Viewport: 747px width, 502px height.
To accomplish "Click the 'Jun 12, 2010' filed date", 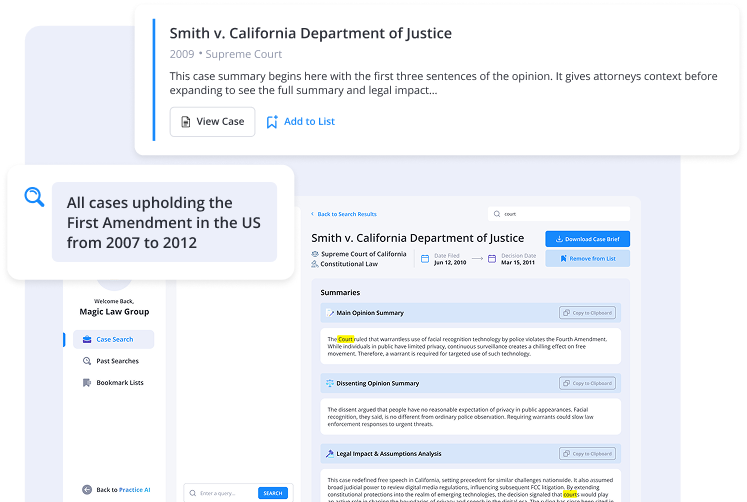I will point(450,262).
